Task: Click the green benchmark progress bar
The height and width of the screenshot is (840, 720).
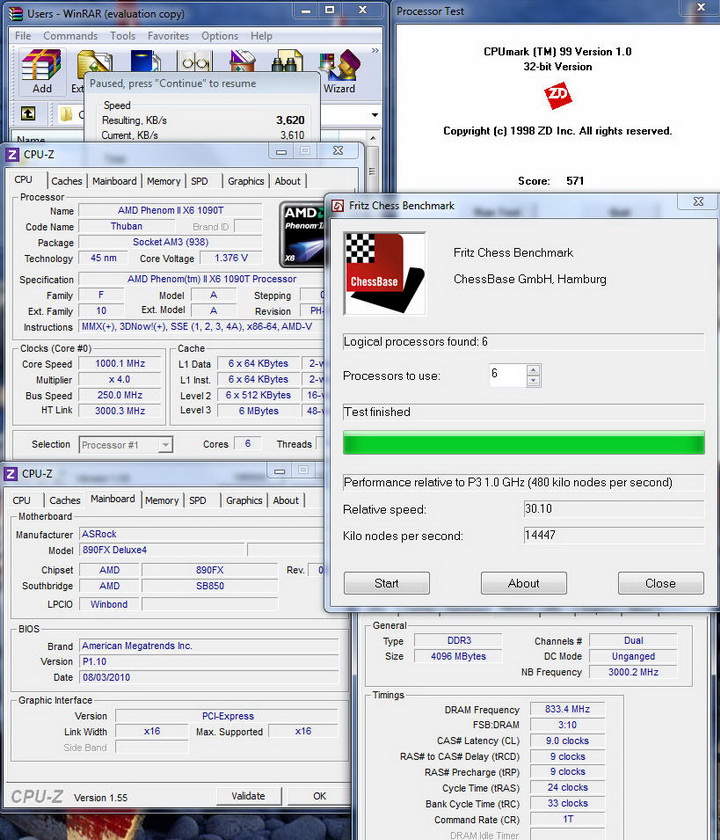Action: point(523,442)
